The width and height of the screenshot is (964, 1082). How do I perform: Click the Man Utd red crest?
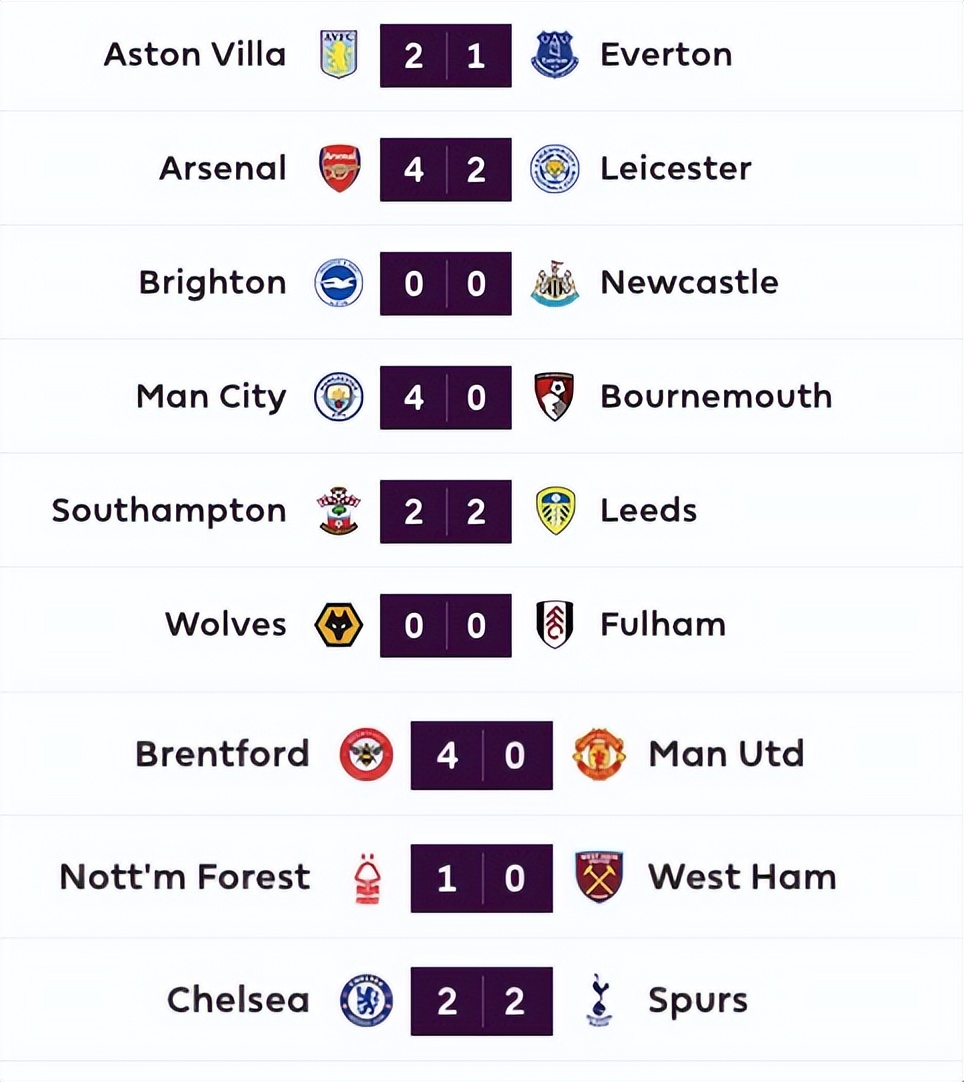pos(599,754)
